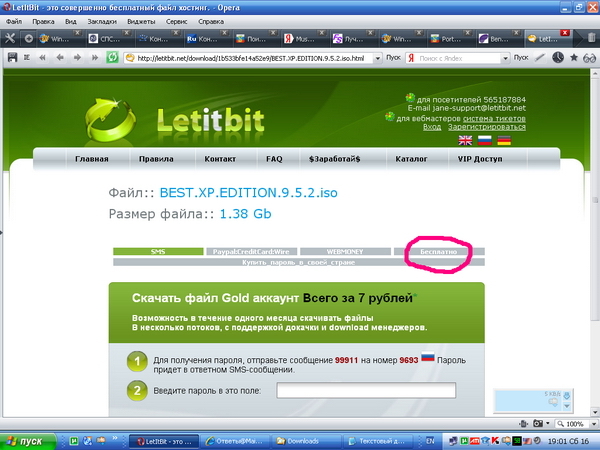Viewport: 600px width, 450px height.
Task: Open the Правила navigation item
Action: (x=156, y=159)
